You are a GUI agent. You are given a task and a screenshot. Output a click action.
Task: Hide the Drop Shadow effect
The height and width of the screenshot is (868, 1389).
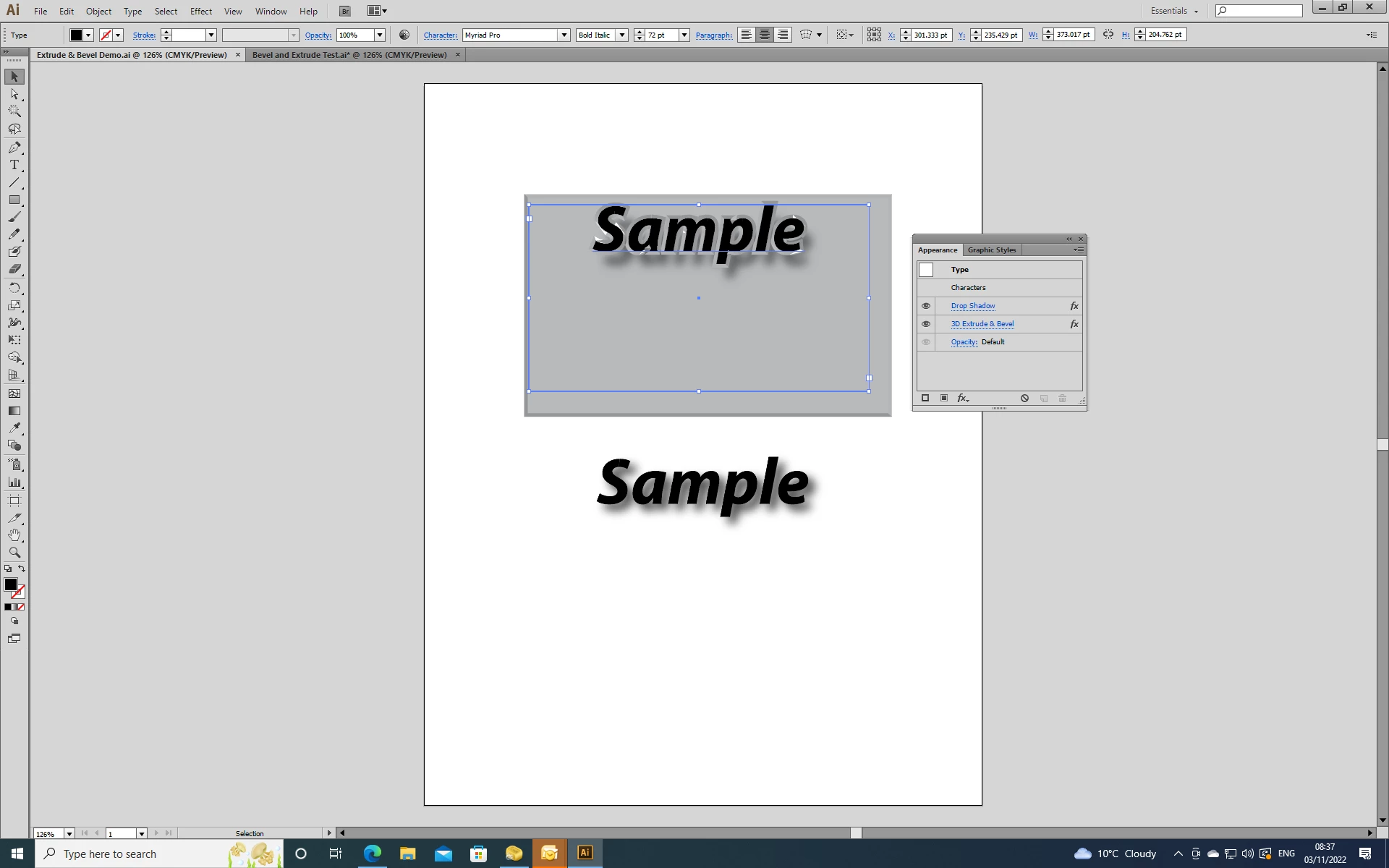point(926,306)
